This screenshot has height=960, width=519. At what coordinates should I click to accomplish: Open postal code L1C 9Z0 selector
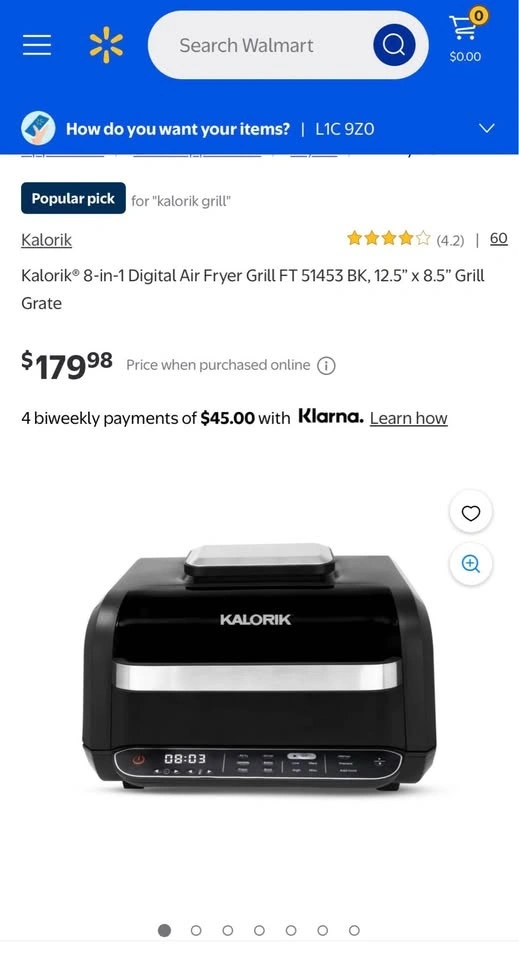point(345,129)
